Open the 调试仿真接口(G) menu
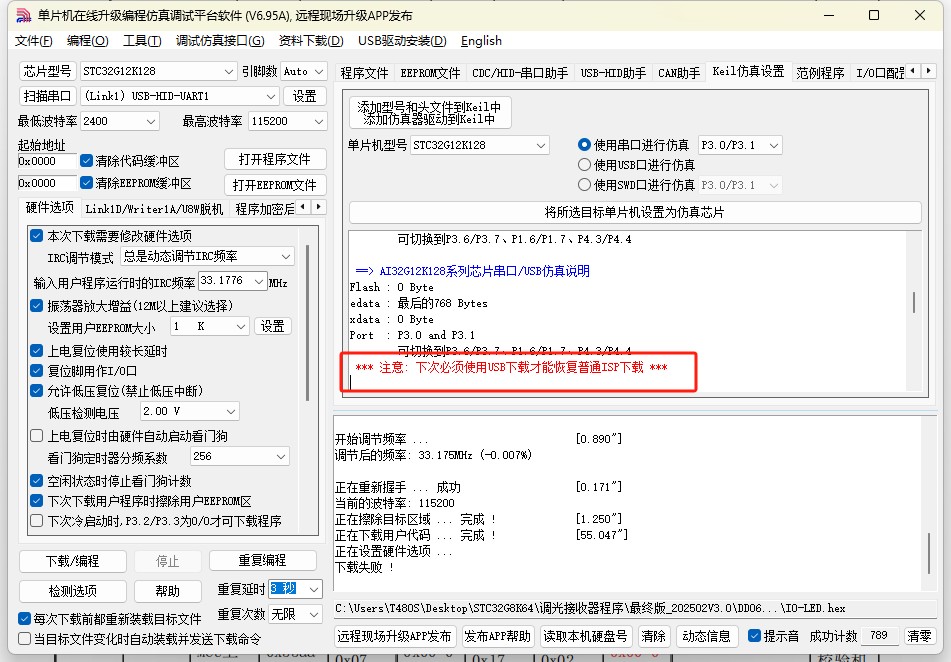The height and width of the screenshot is (662, 951). tap(220, 41)
